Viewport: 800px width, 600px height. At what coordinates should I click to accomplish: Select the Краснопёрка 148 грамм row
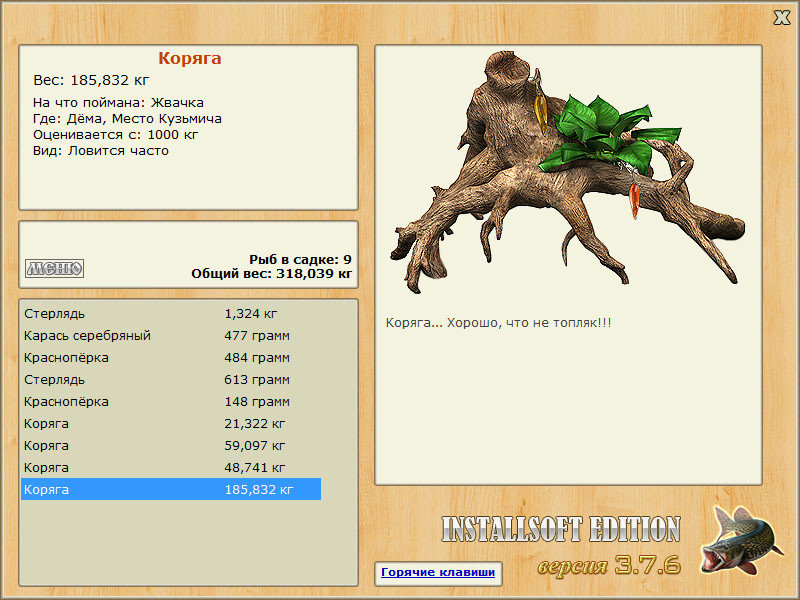click(x=171, y=401)
